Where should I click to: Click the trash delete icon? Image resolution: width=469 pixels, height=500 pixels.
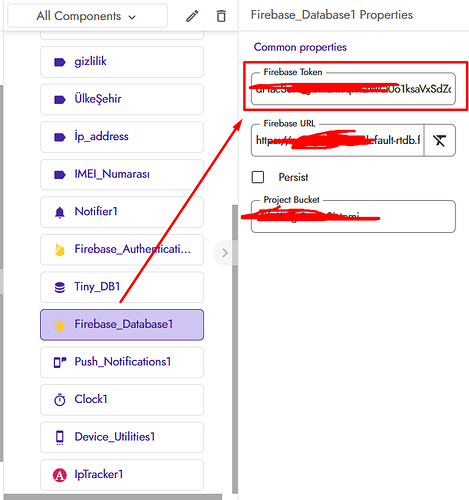coord(221,16)
